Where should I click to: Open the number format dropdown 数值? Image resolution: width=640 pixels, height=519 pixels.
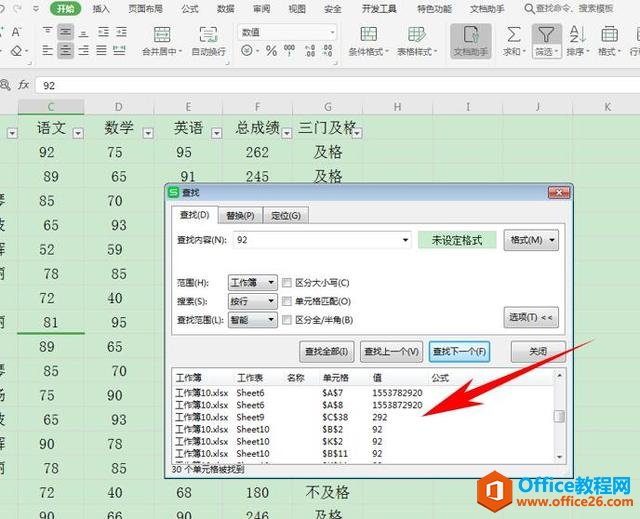tap(287, 32)
